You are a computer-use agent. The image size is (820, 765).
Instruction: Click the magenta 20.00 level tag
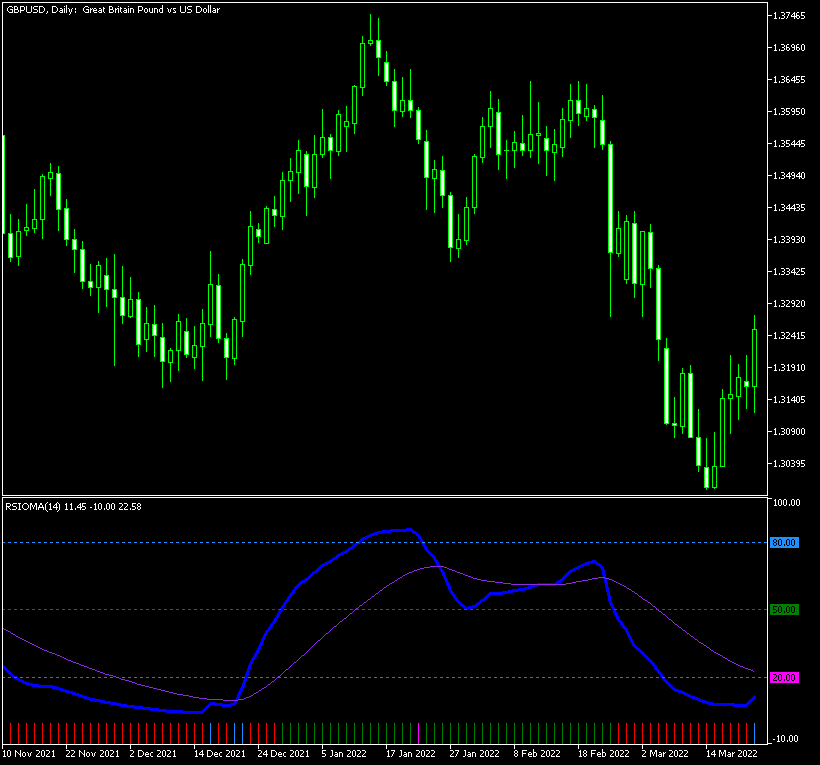pos(785,677)
